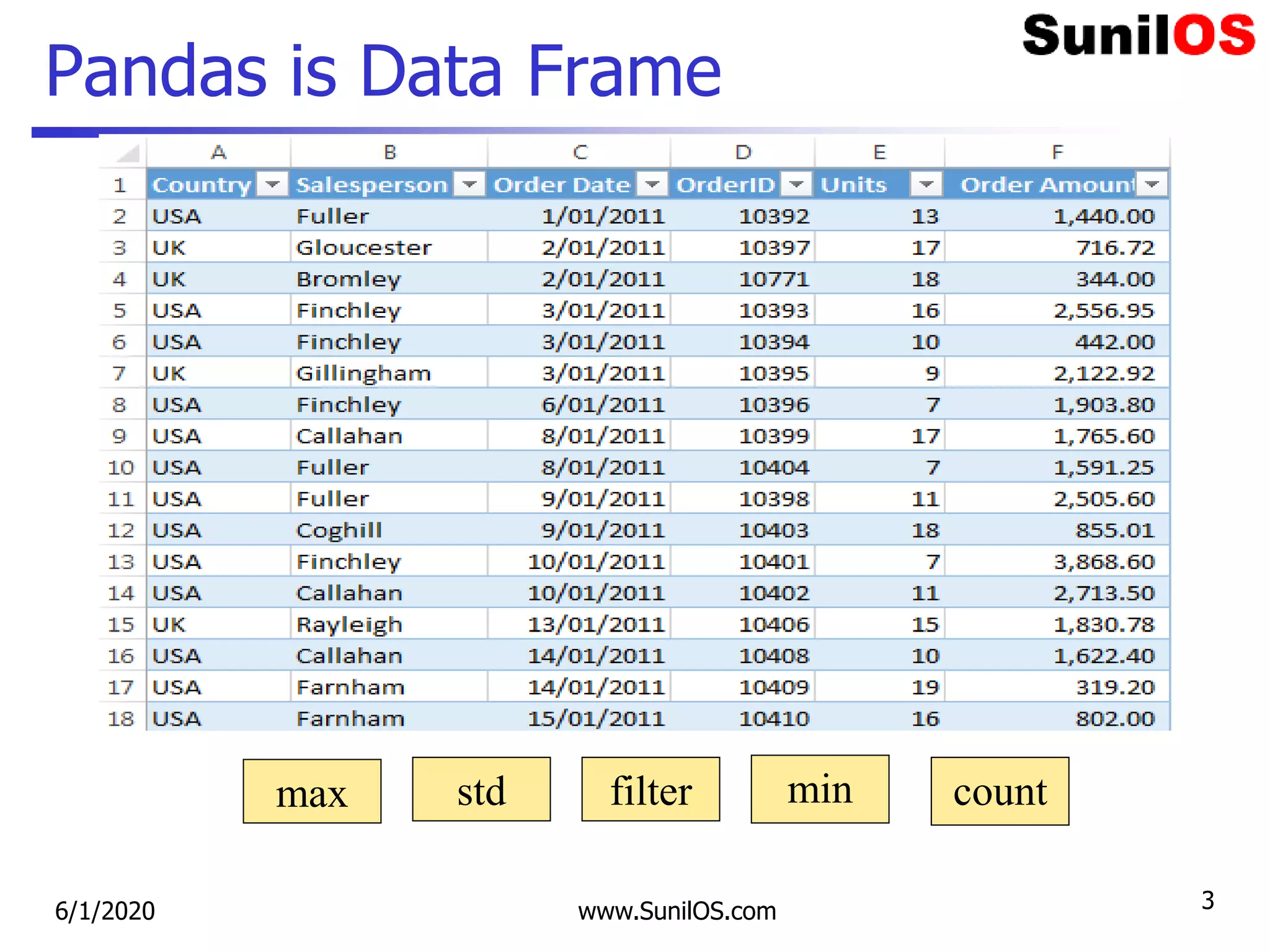Select column D header
The width and height of the screenshot is (1270, 952).
coord(743,152)
